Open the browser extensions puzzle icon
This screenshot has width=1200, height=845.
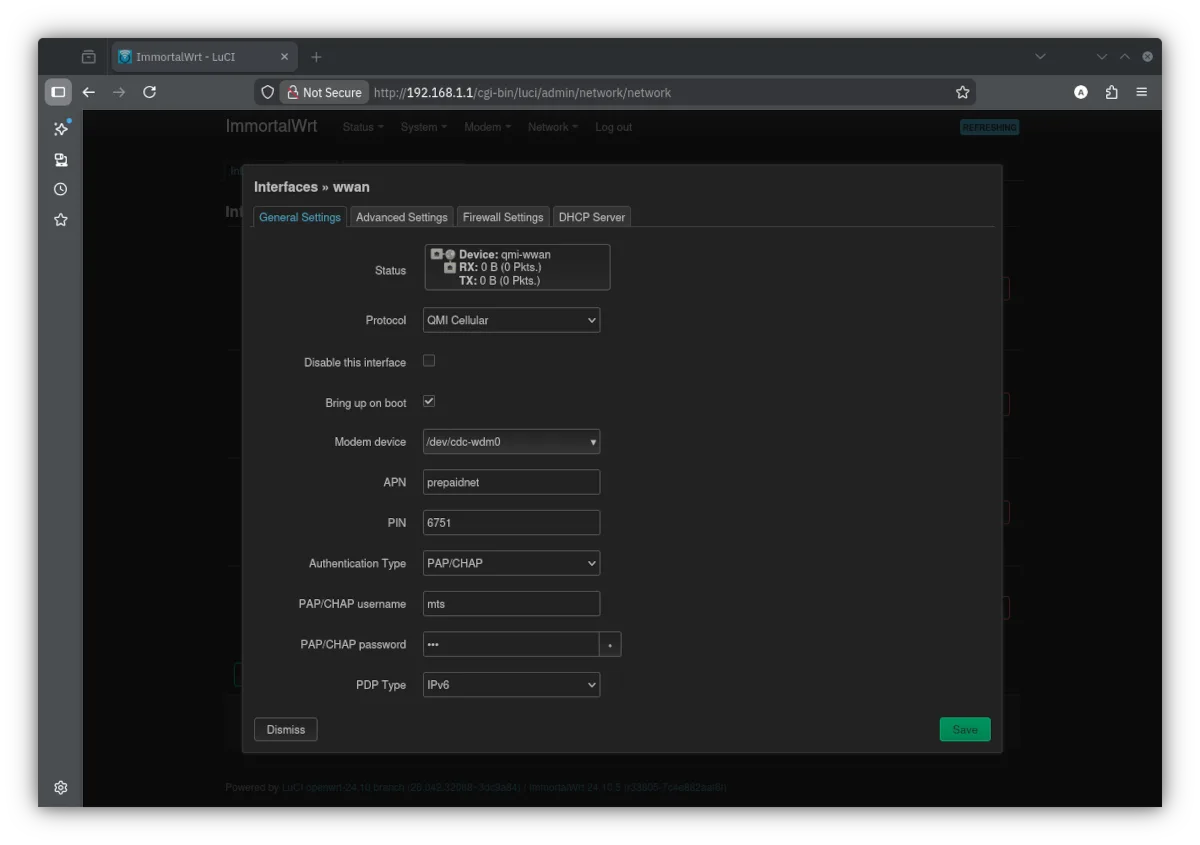pos(1111,92)
